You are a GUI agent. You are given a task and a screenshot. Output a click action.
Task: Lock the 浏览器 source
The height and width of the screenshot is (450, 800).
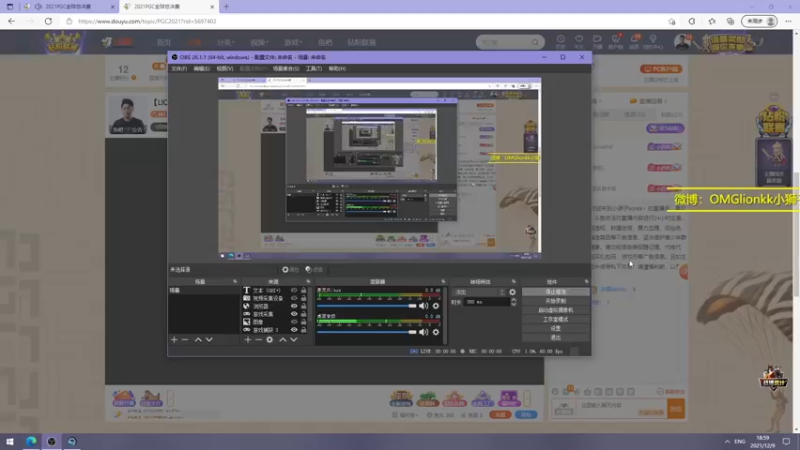pyautogui.click(x=304, y=306)
